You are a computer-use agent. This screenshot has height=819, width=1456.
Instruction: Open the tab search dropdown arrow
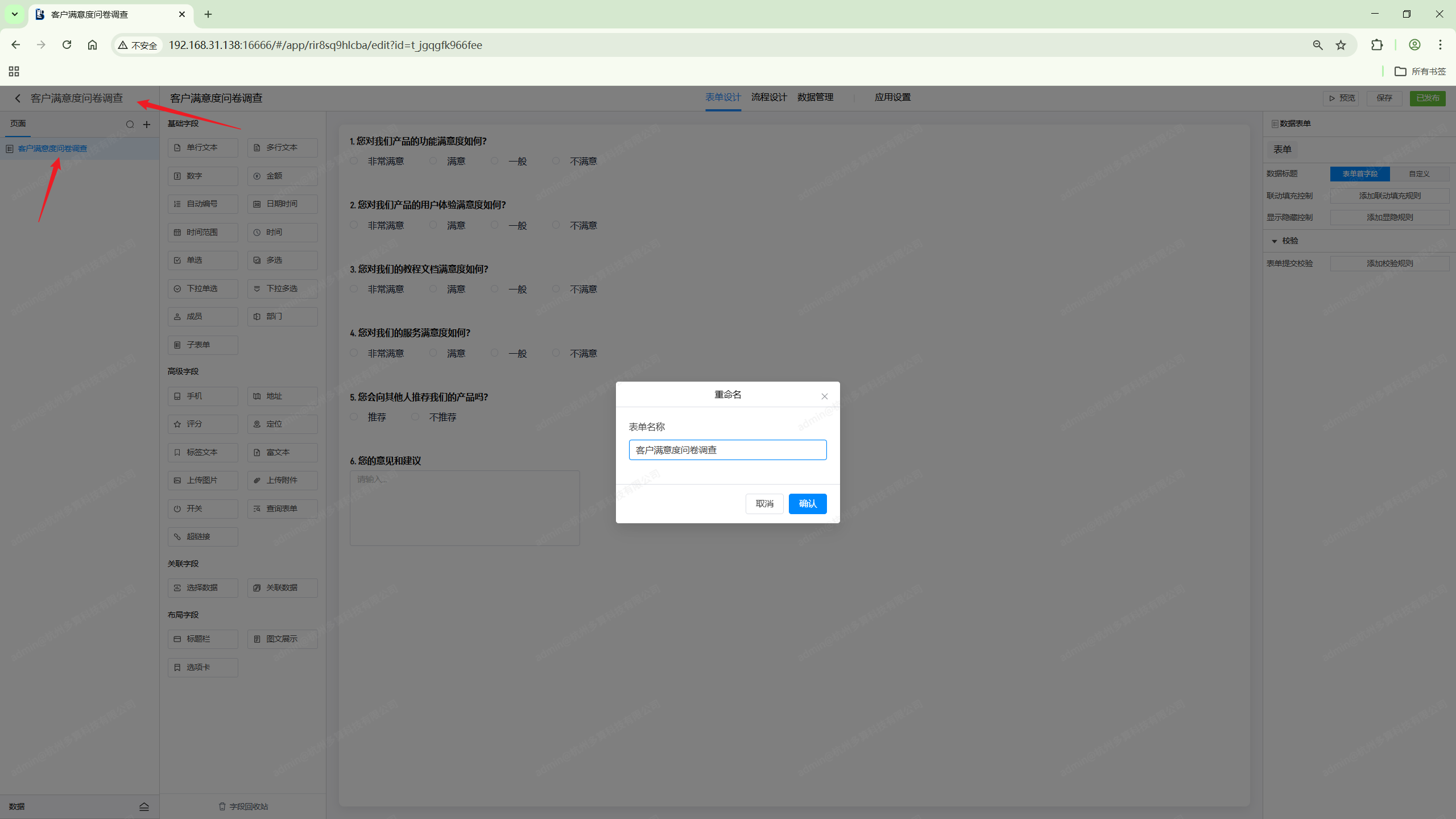15,14
